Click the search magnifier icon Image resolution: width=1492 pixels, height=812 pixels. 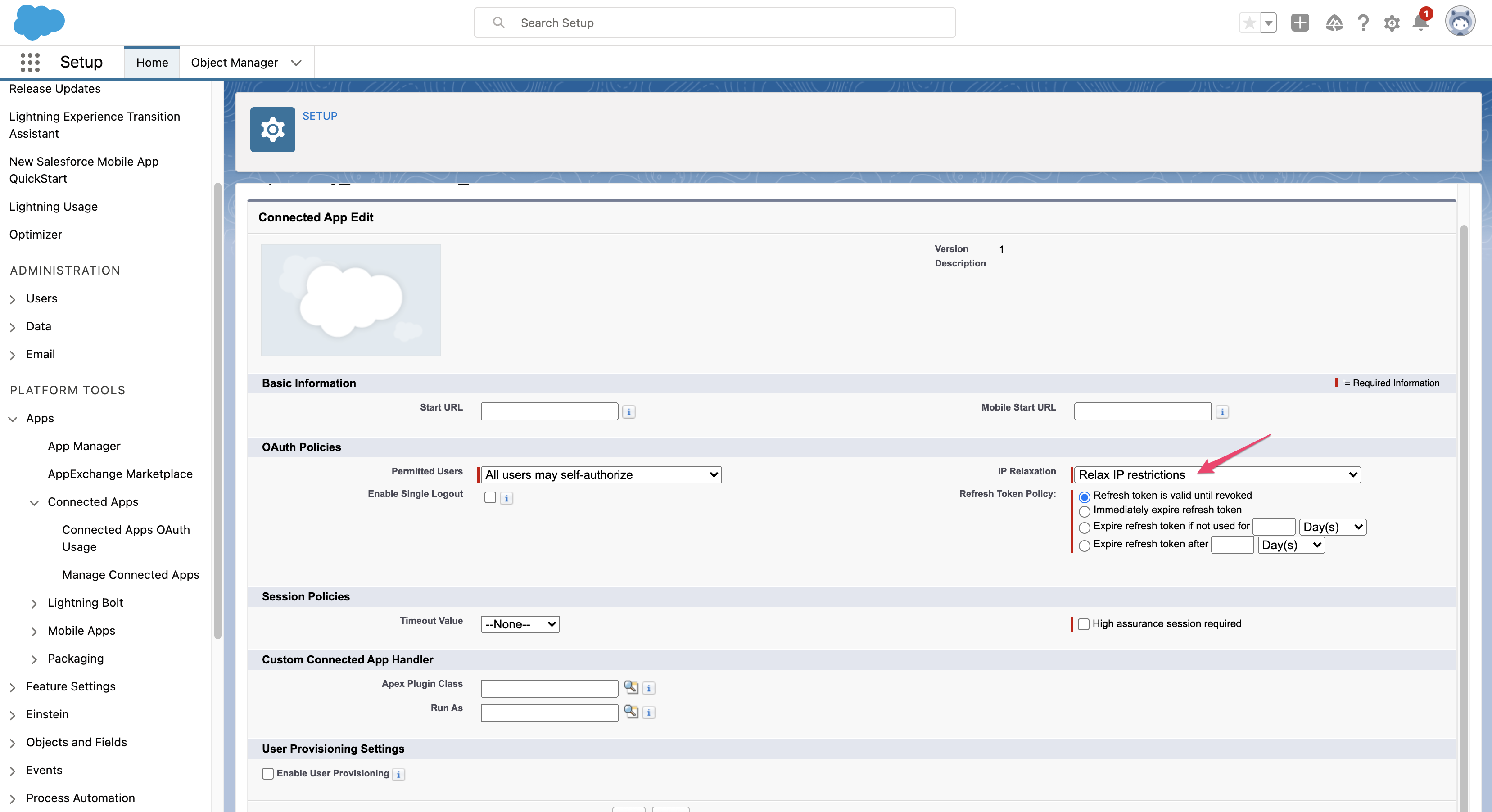click(x=498, y=23)
